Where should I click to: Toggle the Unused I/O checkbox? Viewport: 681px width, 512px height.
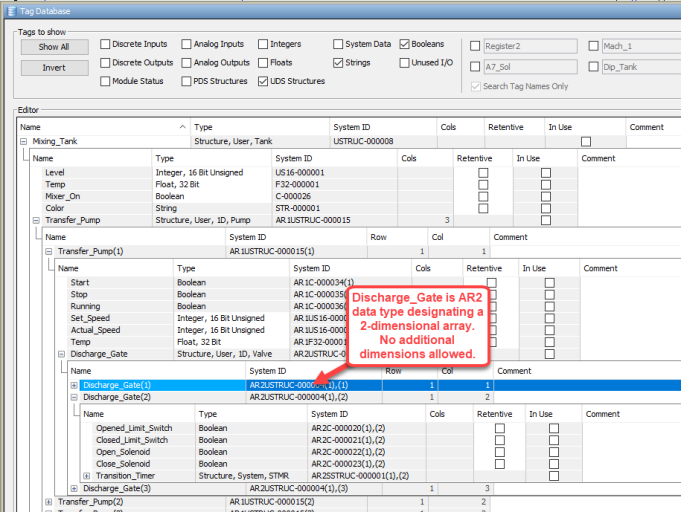(405, 63)
